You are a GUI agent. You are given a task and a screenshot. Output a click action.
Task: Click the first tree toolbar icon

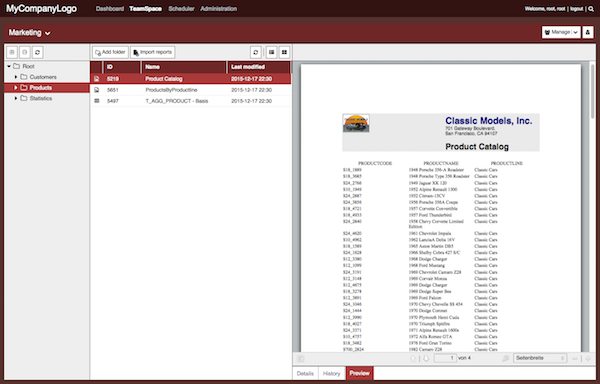pyautogui.click(x=12, y=52)
